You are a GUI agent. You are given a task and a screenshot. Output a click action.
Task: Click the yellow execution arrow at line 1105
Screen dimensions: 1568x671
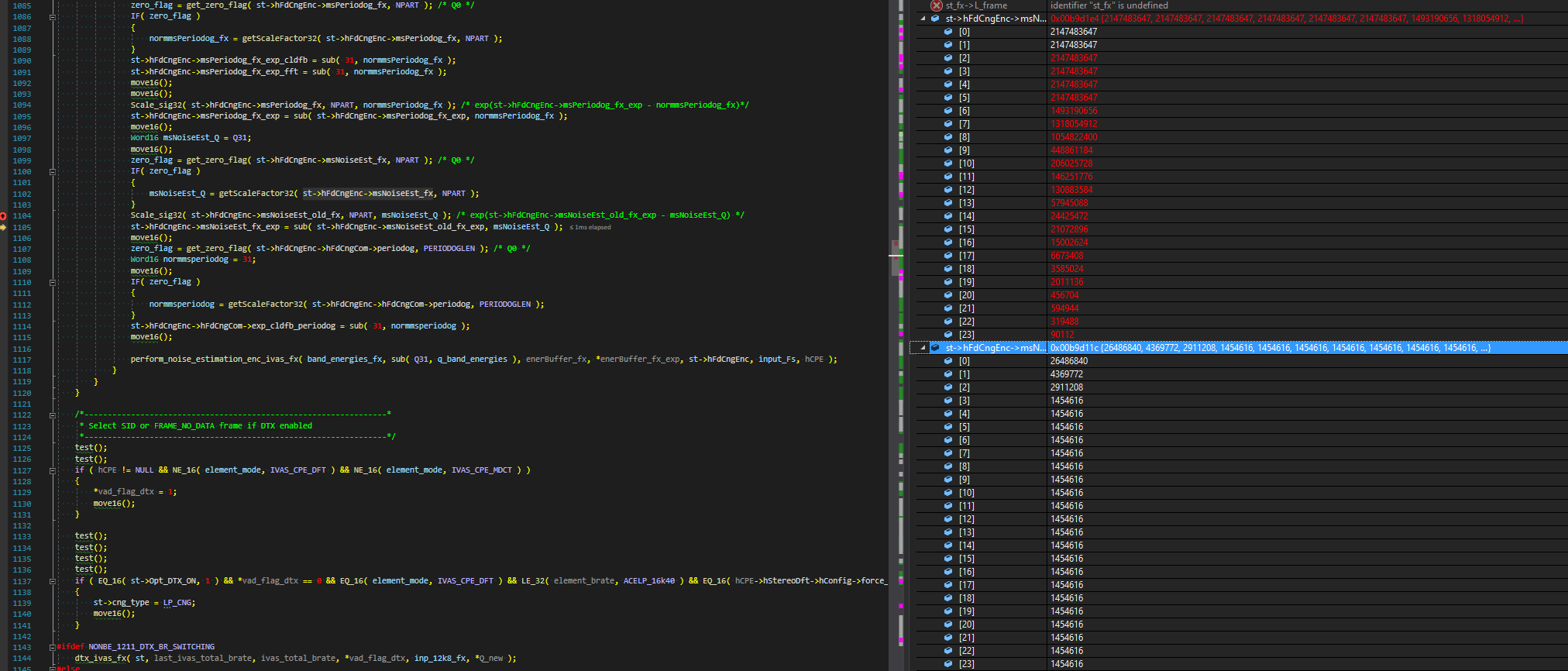click(3, 227)
